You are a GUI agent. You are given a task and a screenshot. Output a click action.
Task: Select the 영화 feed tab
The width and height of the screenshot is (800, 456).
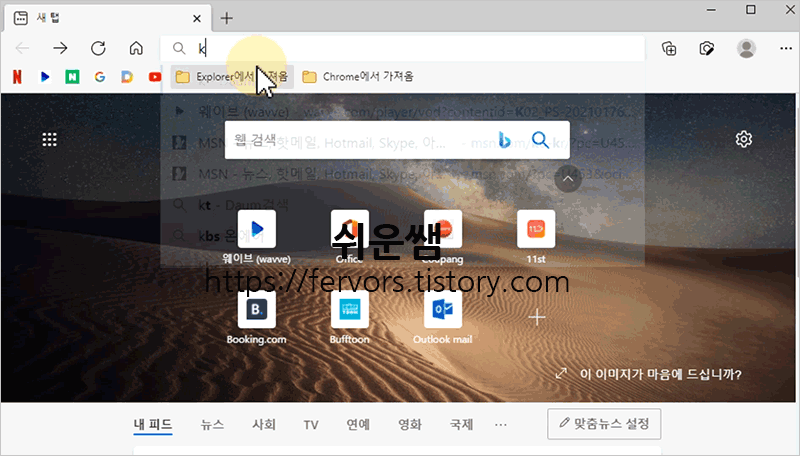coord(410,424)
